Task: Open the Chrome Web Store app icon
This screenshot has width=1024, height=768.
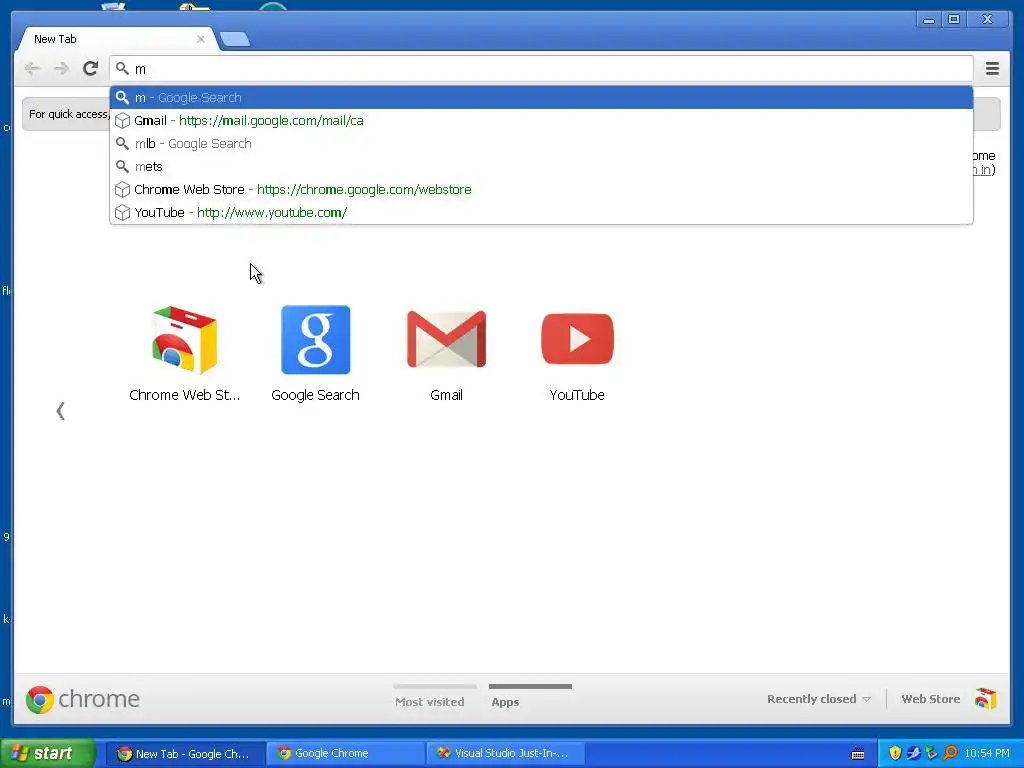Action: pyautogui.click(x=184, y=340)
